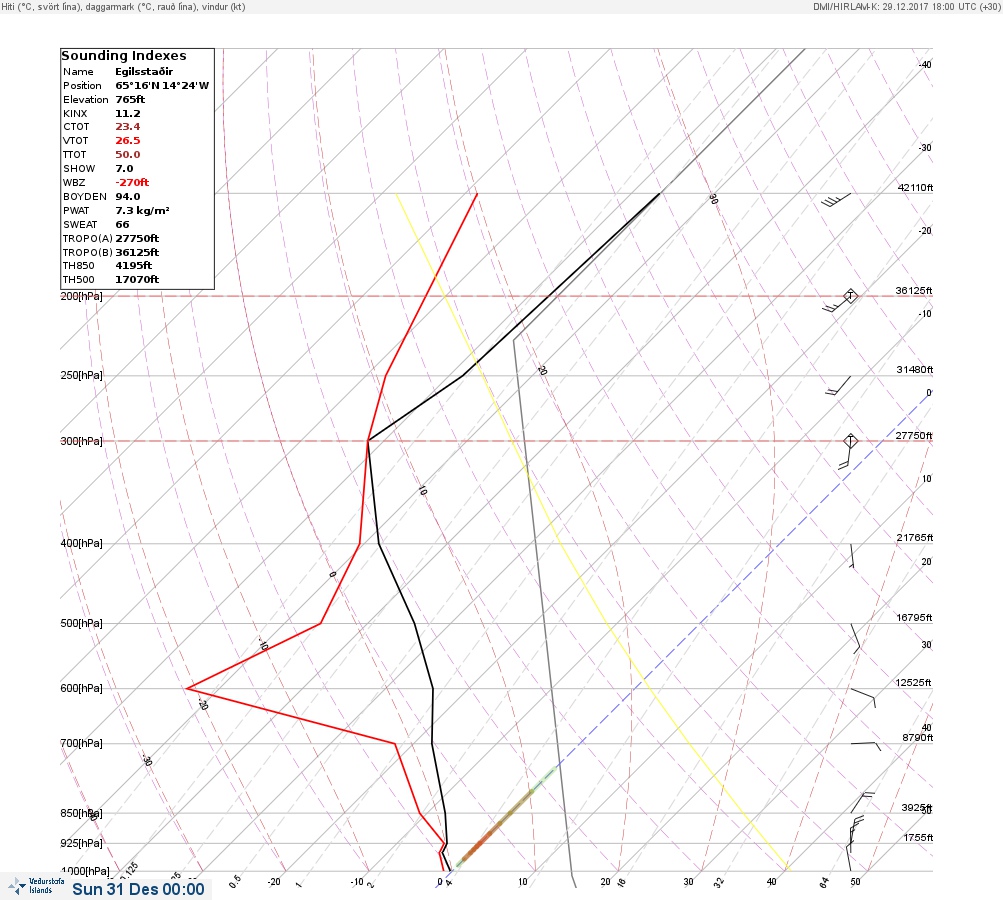Click the tropopause diamond marker at 300 hPa
This screenshot has height=900, width=1003.
pos(850,441)
